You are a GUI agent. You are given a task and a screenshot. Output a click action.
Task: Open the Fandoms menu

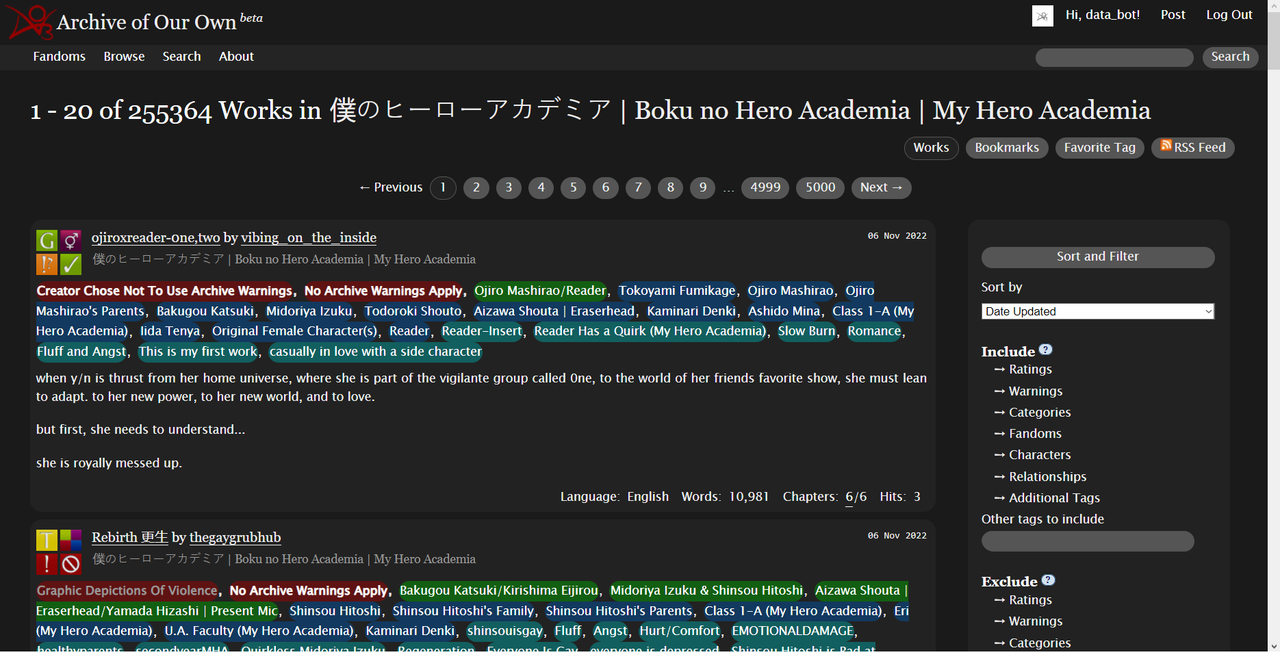(x=59, y=56)
